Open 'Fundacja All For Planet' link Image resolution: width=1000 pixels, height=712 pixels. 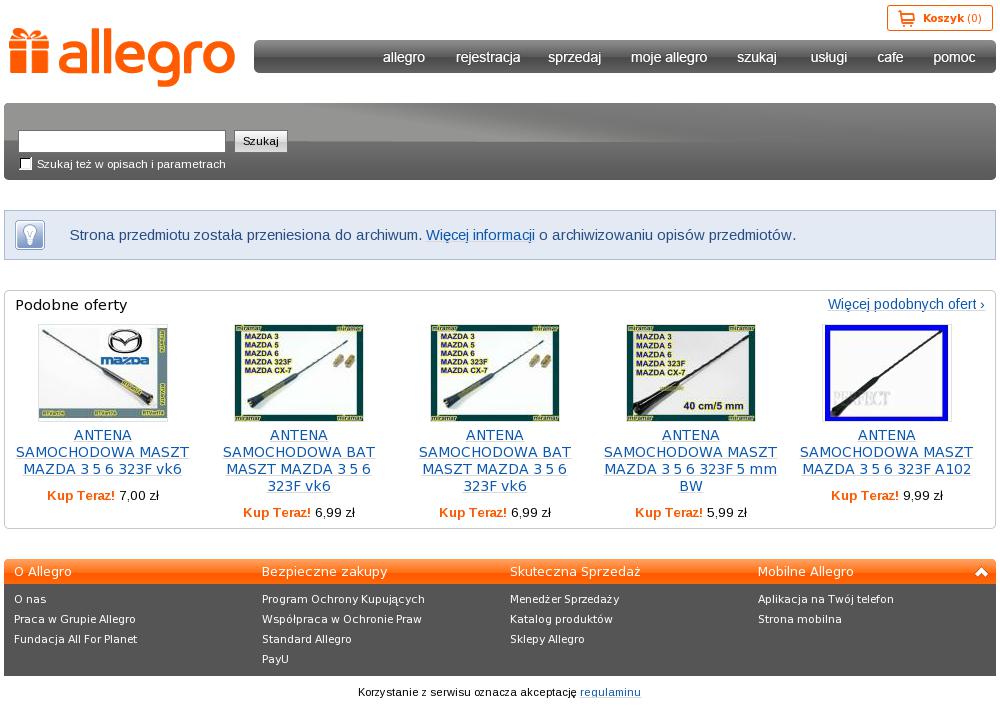pos(75,639)
